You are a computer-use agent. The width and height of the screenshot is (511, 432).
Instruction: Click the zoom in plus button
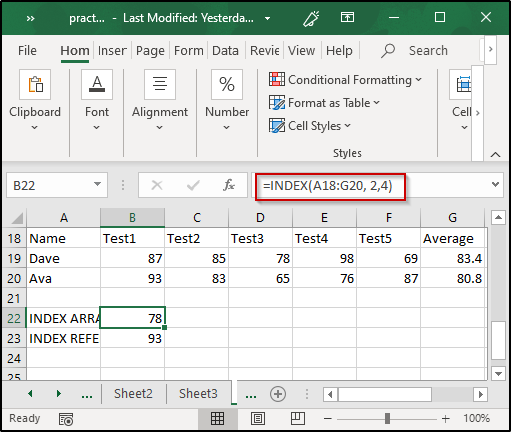pos(446,419)
